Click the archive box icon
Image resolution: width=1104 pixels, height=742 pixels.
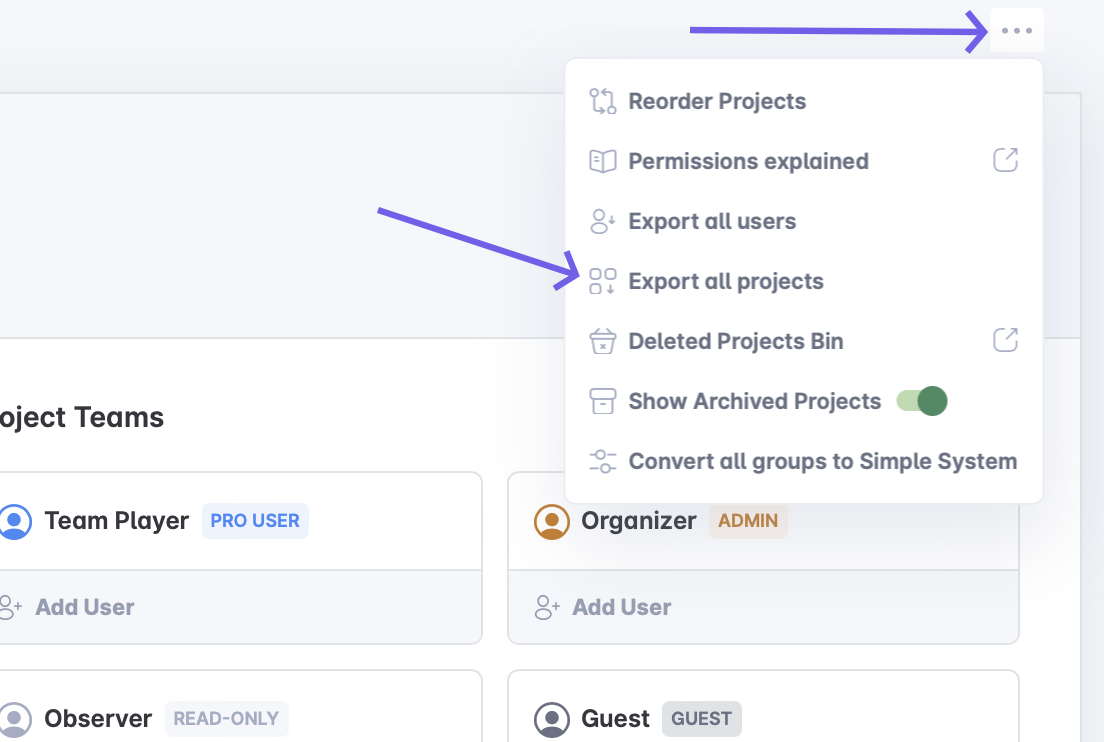coord(602,401)
